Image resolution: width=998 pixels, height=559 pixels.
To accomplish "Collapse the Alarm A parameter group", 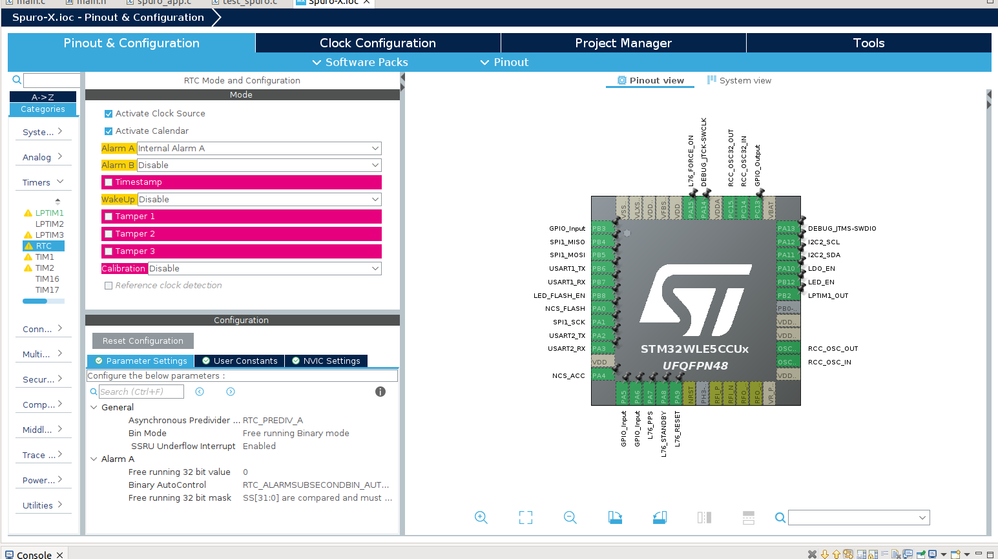I will tap(94, 459).
